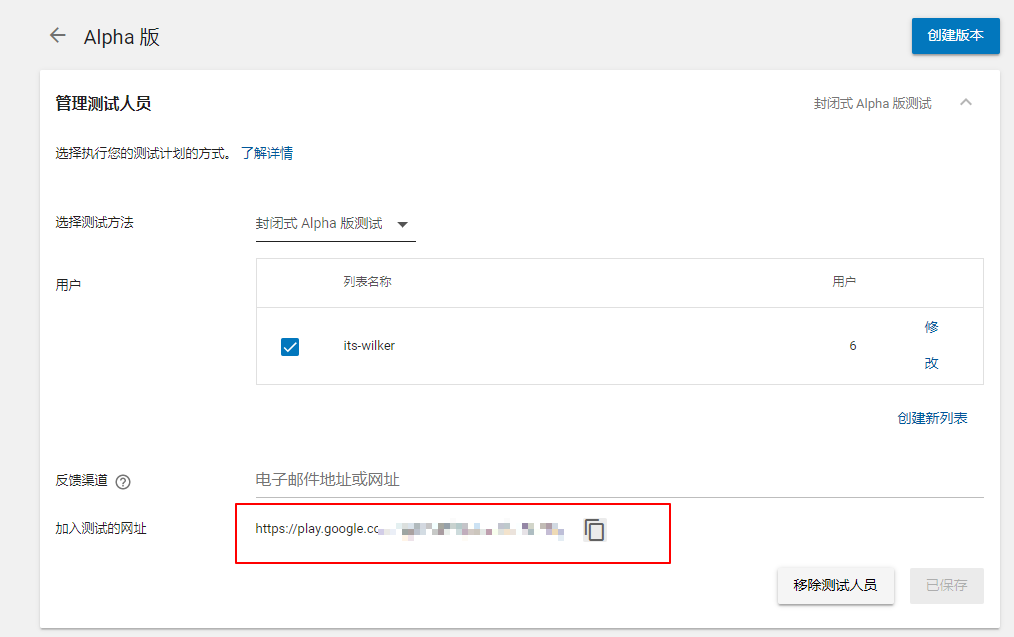Collapse the 管理测试人员 section

(x=965, y=102)
